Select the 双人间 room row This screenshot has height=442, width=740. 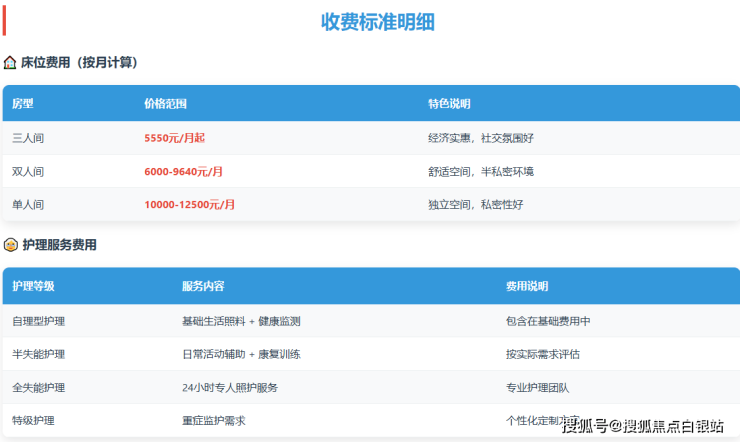coord(28,171)
